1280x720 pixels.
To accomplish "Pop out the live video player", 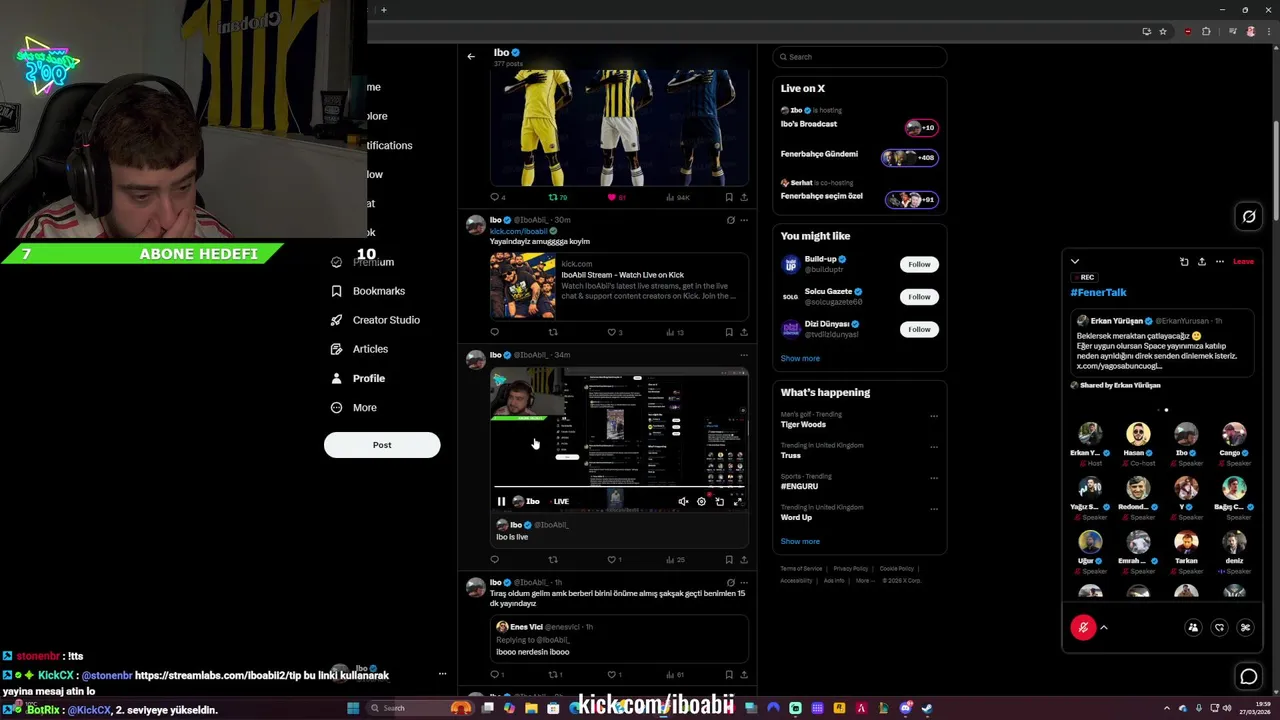I will (719, 501).
